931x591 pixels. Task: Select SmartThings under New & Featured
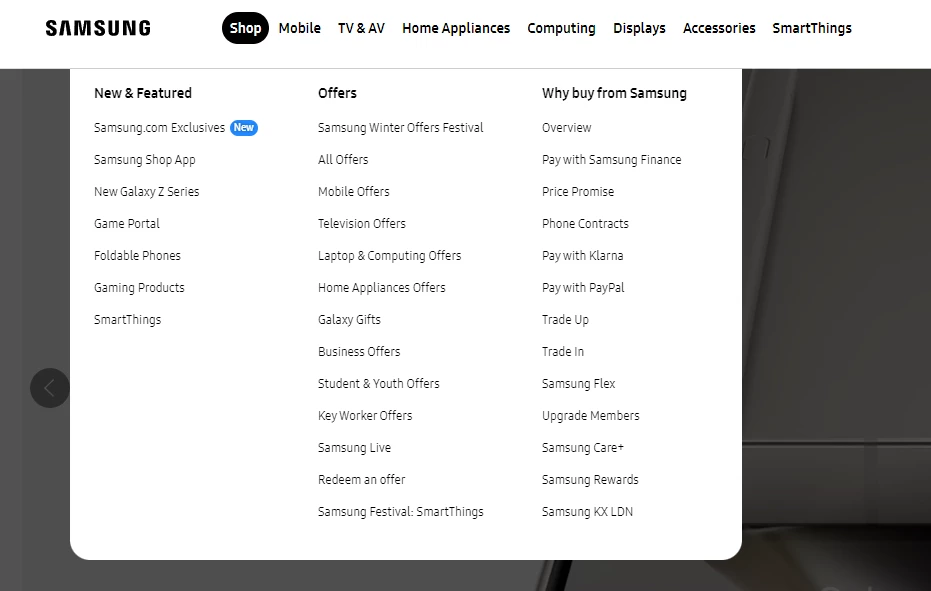click(127, 320)
